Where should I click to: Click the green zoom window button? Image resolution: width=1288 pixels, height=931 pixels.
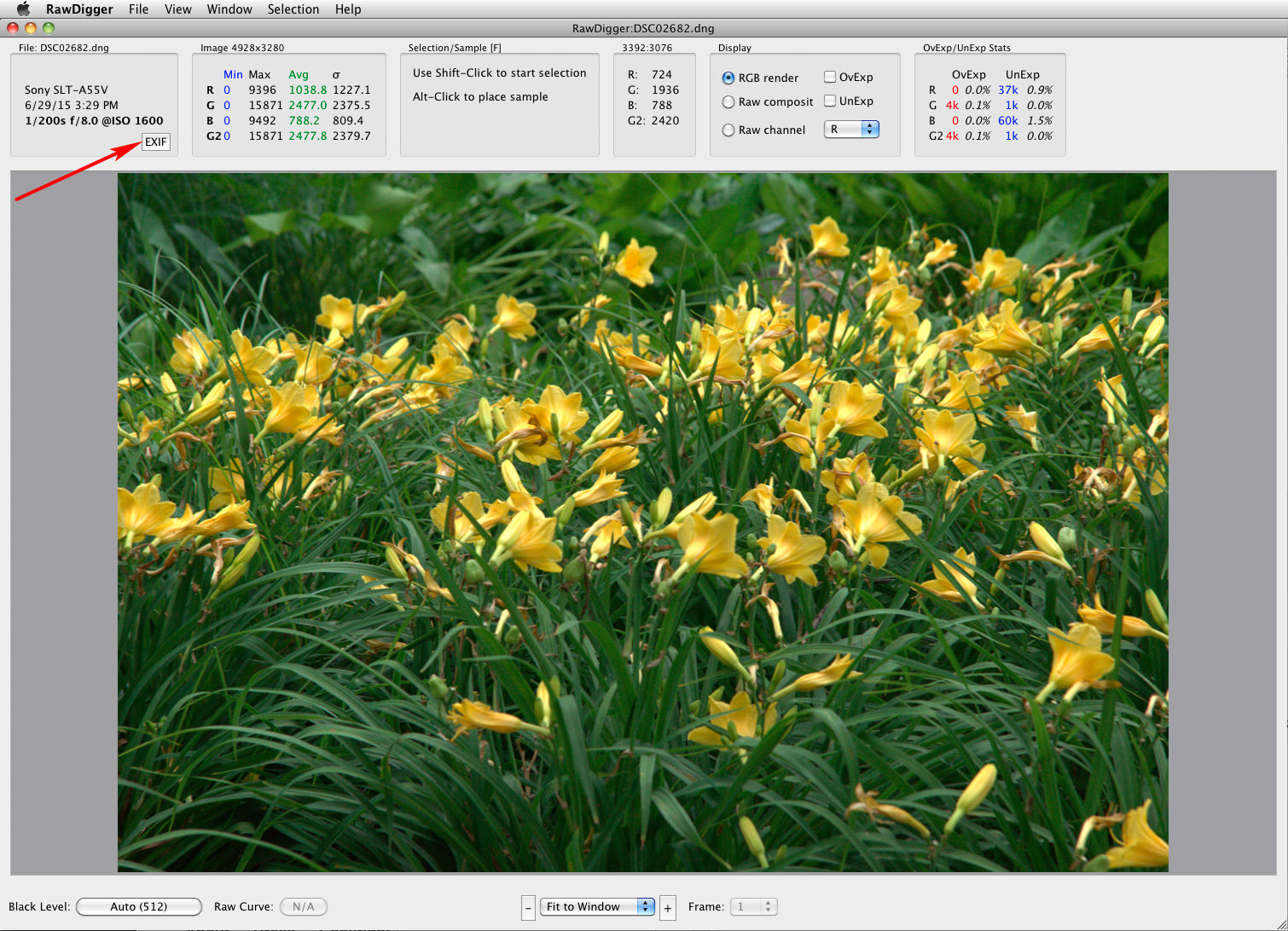pos(49,28)
